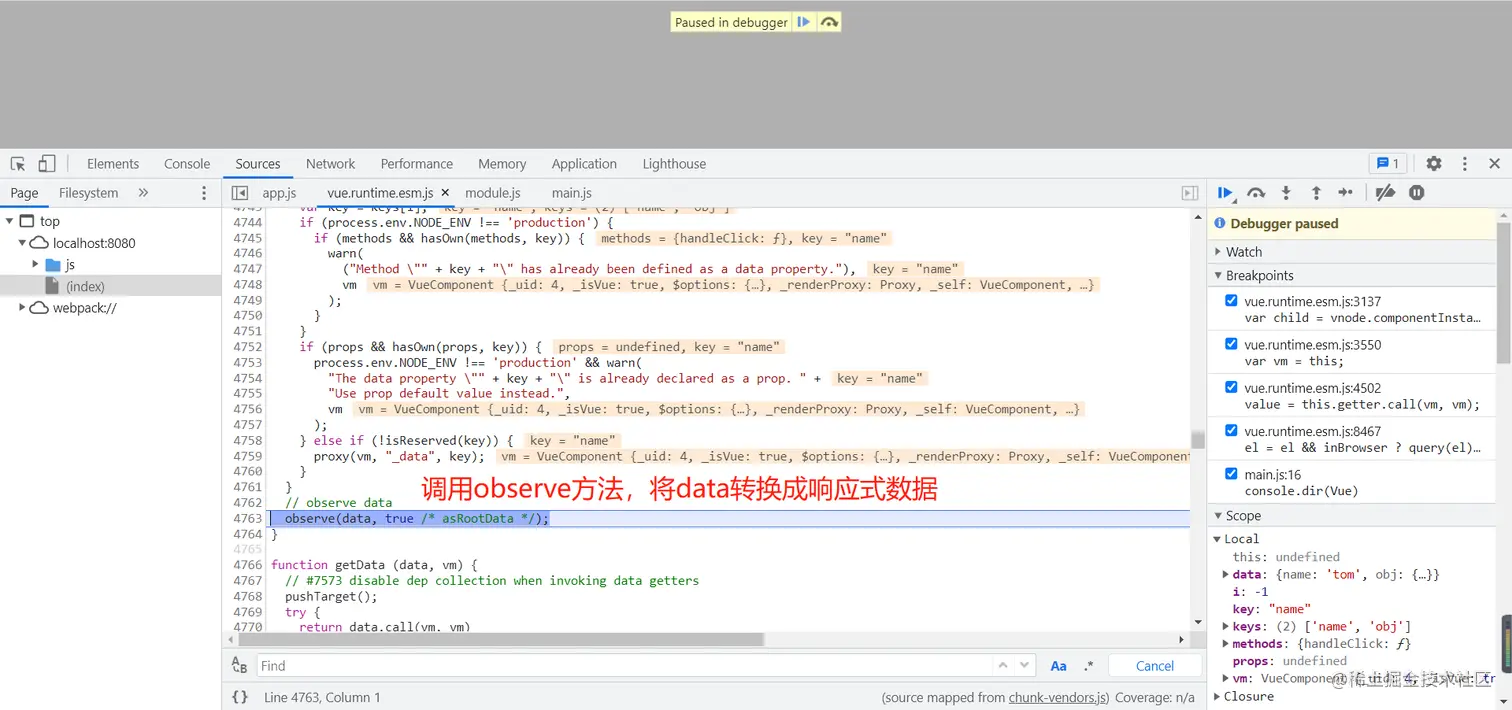Click into the Find input field
1512x710 pixels.
pos(624,666)
